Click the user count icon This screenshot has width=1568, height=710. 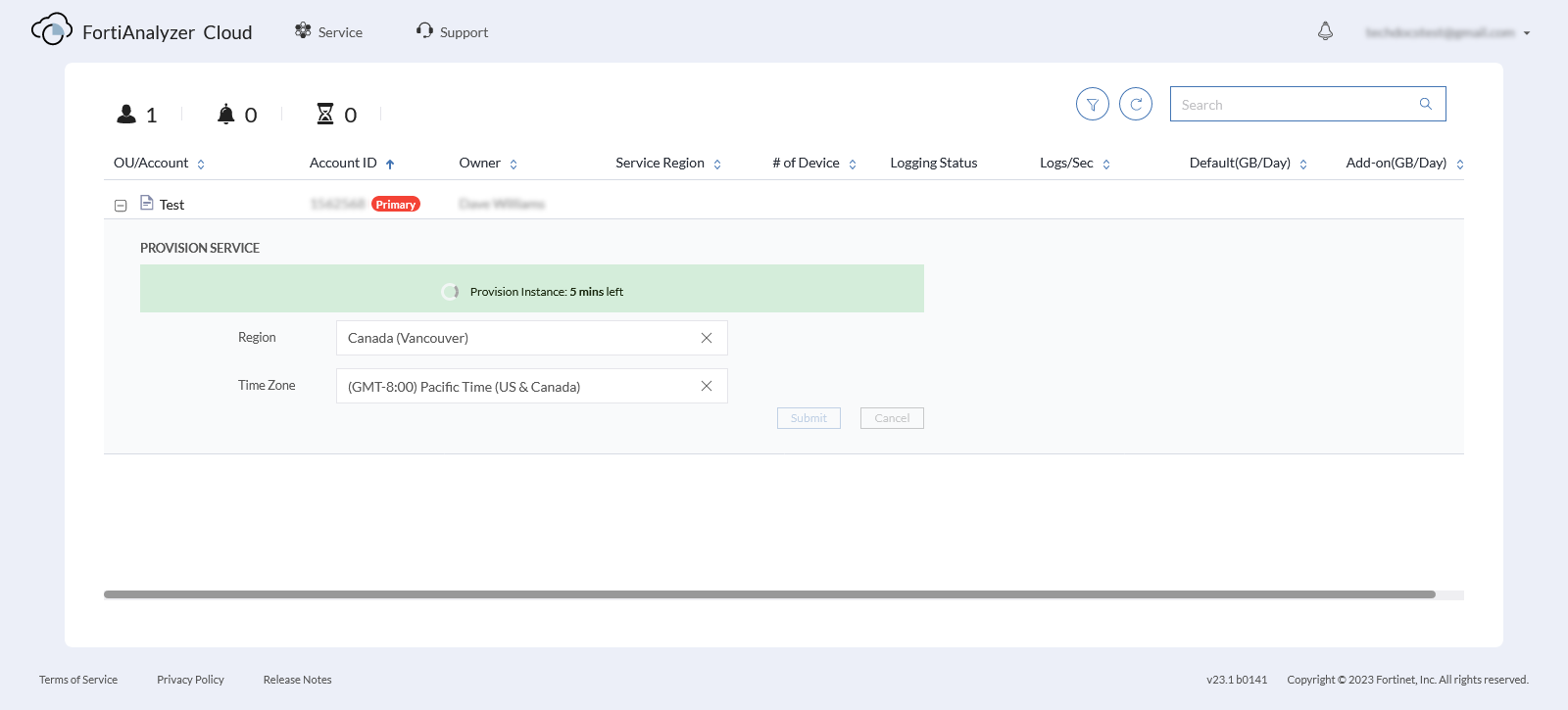[x=126, y=115]
